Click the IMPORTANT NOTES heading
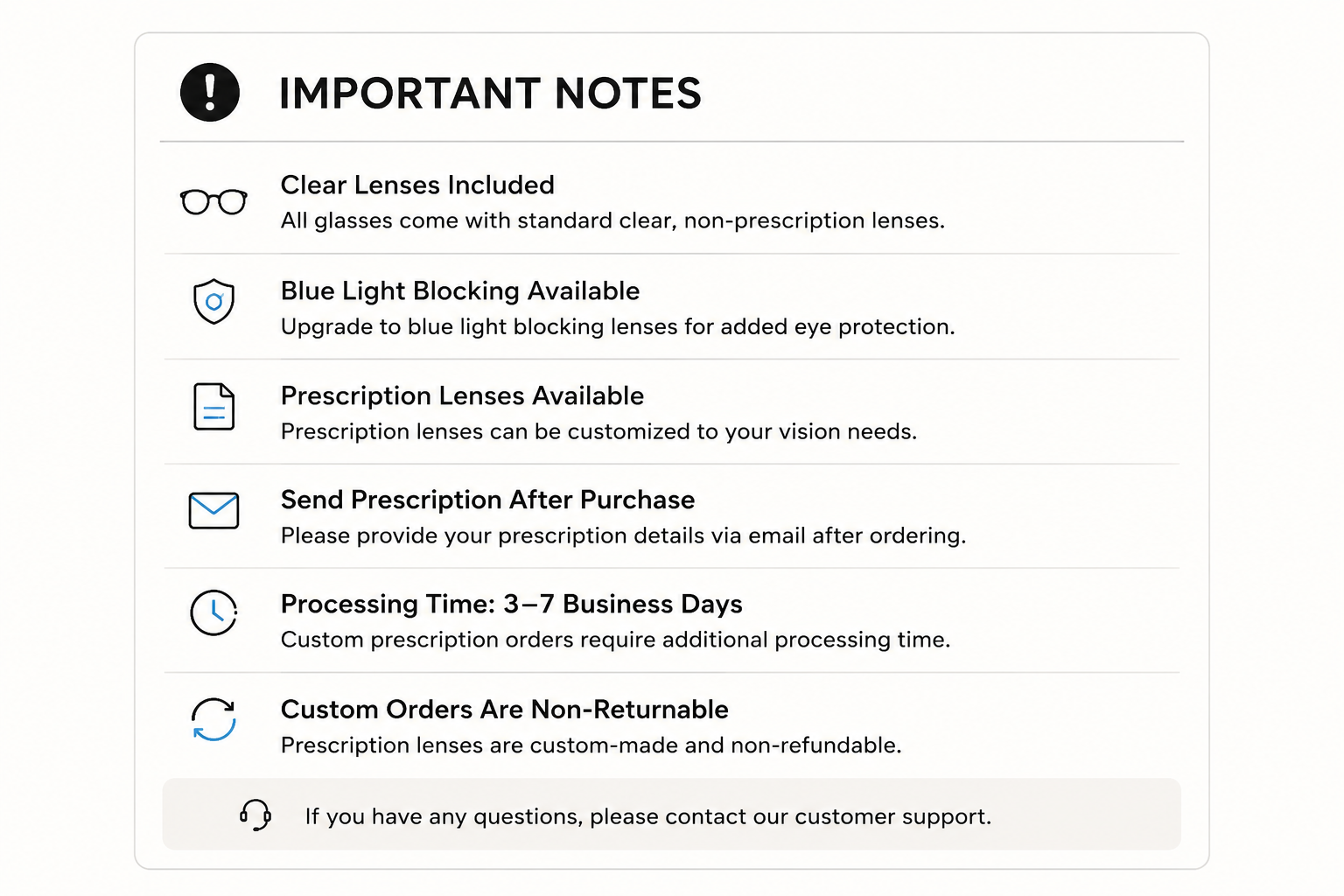The image size is (1344, 896). pyautogui.click(x=490, y=94)
